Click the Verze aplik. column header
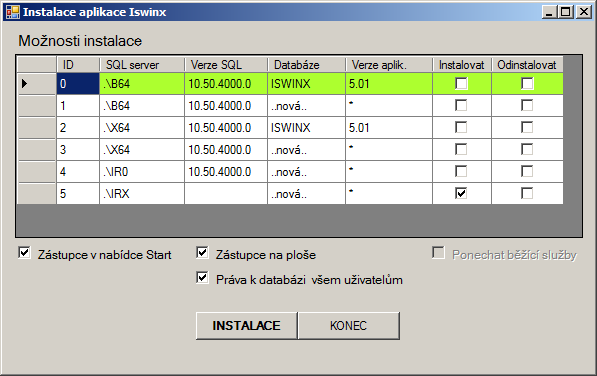597x376 pixels. pyautogui.click(x=389, y=65)
